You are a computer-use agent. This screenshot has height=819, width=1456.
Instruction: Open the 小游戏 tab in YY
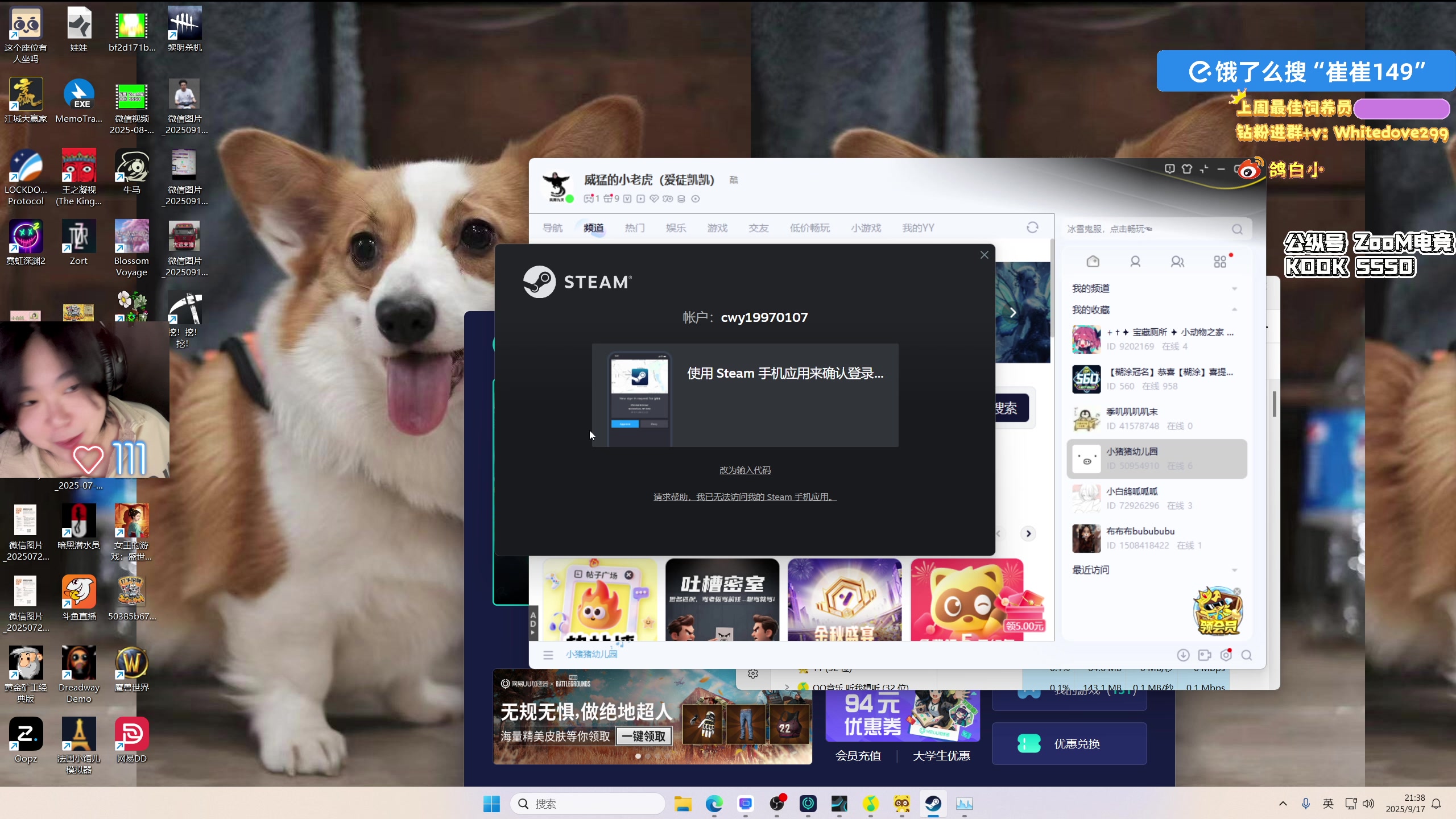[866, 228]
